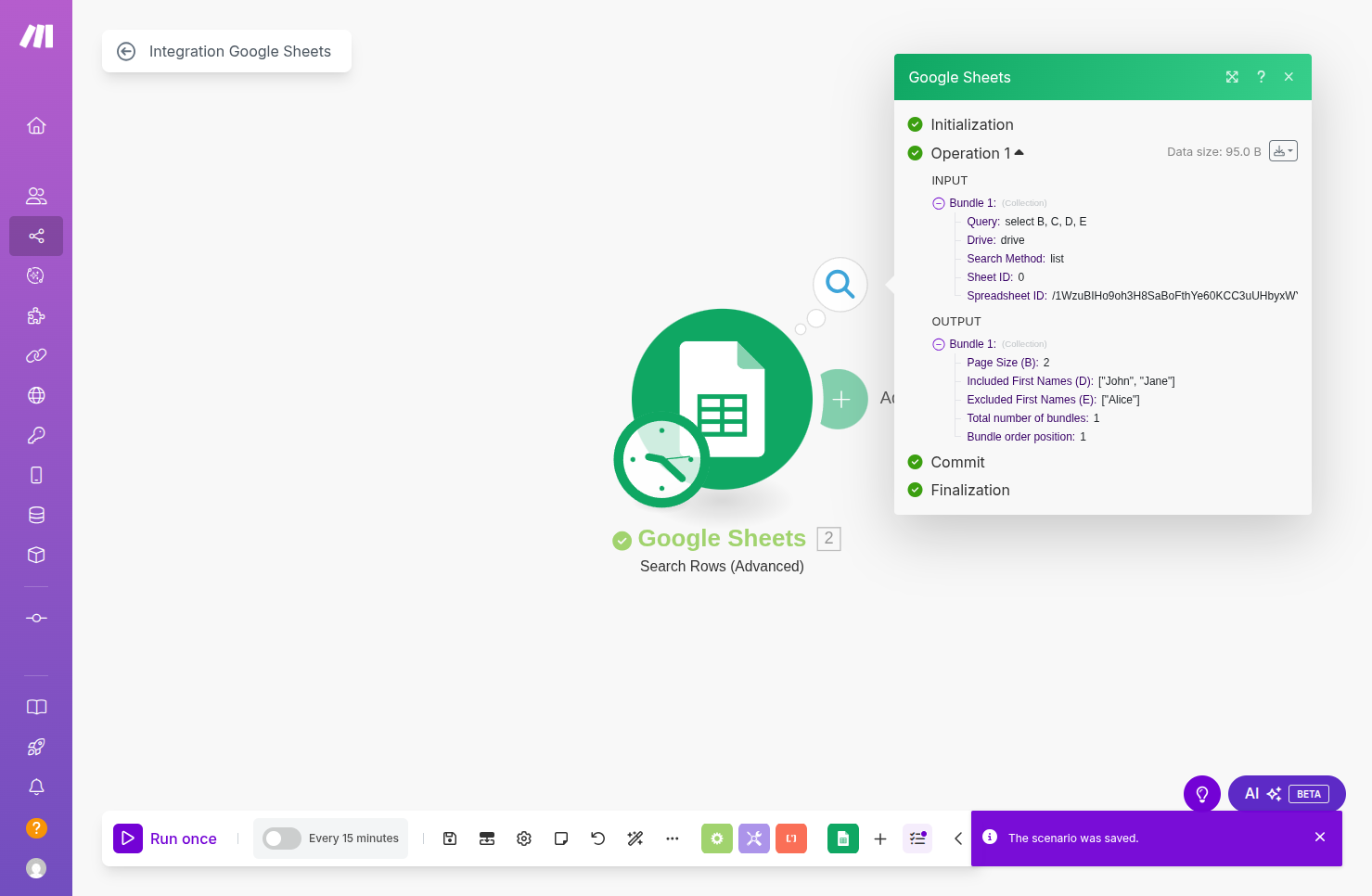Open the Webhooks globe icon in sidebar
This screenshot has width=1372, height=896.
[x=36, y=395]
